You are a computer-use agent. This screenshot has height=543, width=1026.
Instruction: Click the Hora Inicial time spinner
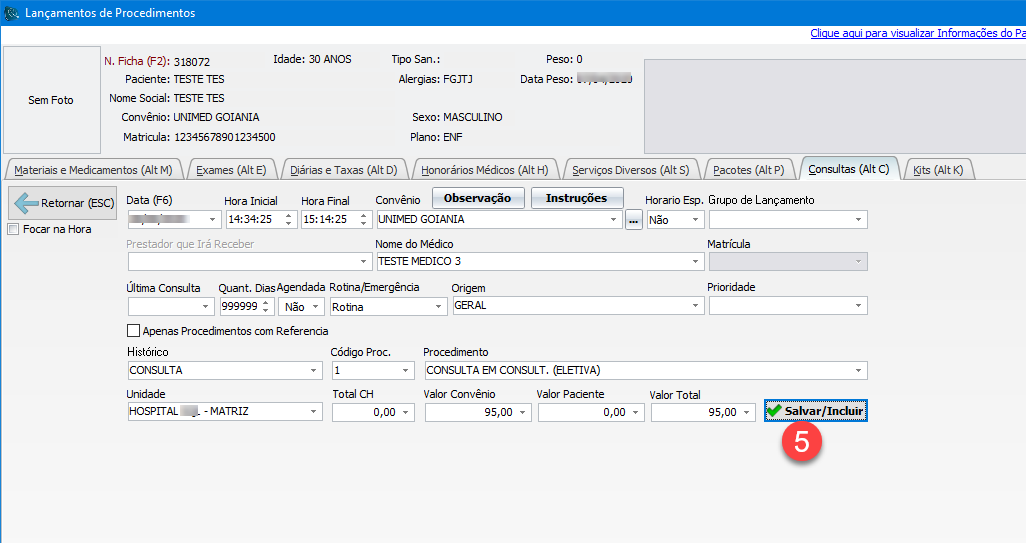(290, 219)
